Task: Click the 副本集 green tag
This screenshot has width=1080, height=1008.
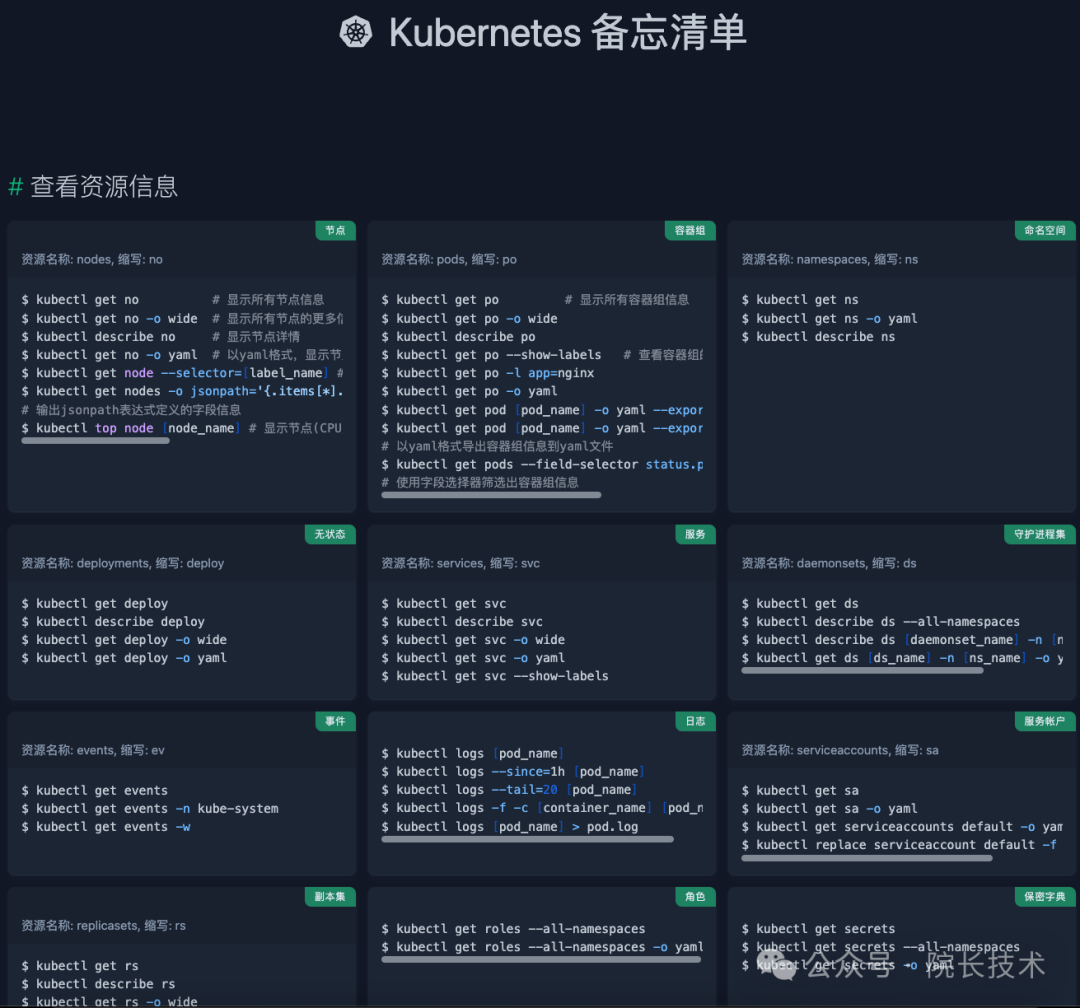Action: pyautogui.click(x=330, y=896)
